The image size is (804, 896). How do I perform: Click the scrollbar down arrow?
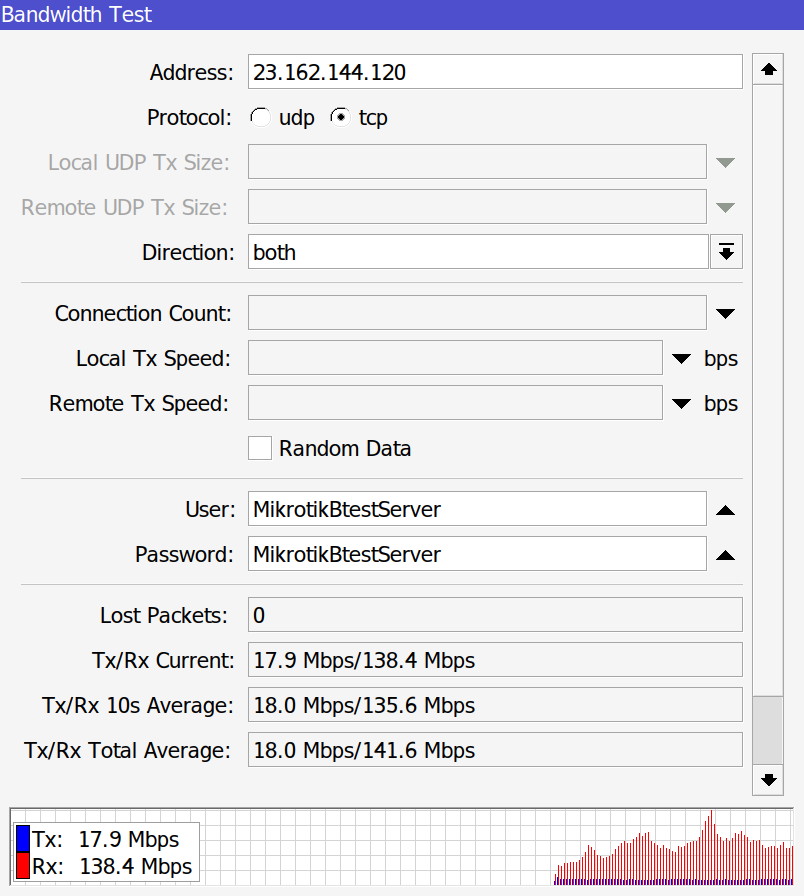click(768, 779)
